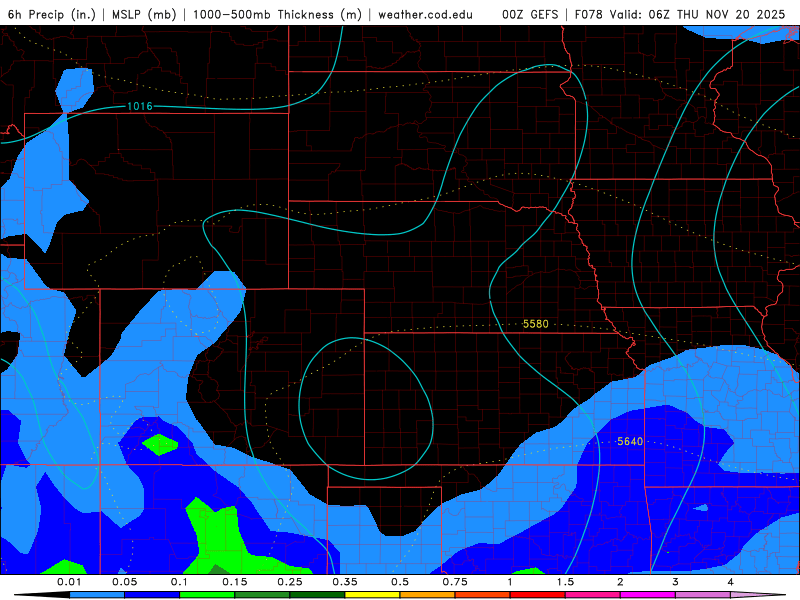Select the pink 1.5–2 colorbar segment
Image resolution: width=800 pixels, height=600 pixels.
point(593,595)
